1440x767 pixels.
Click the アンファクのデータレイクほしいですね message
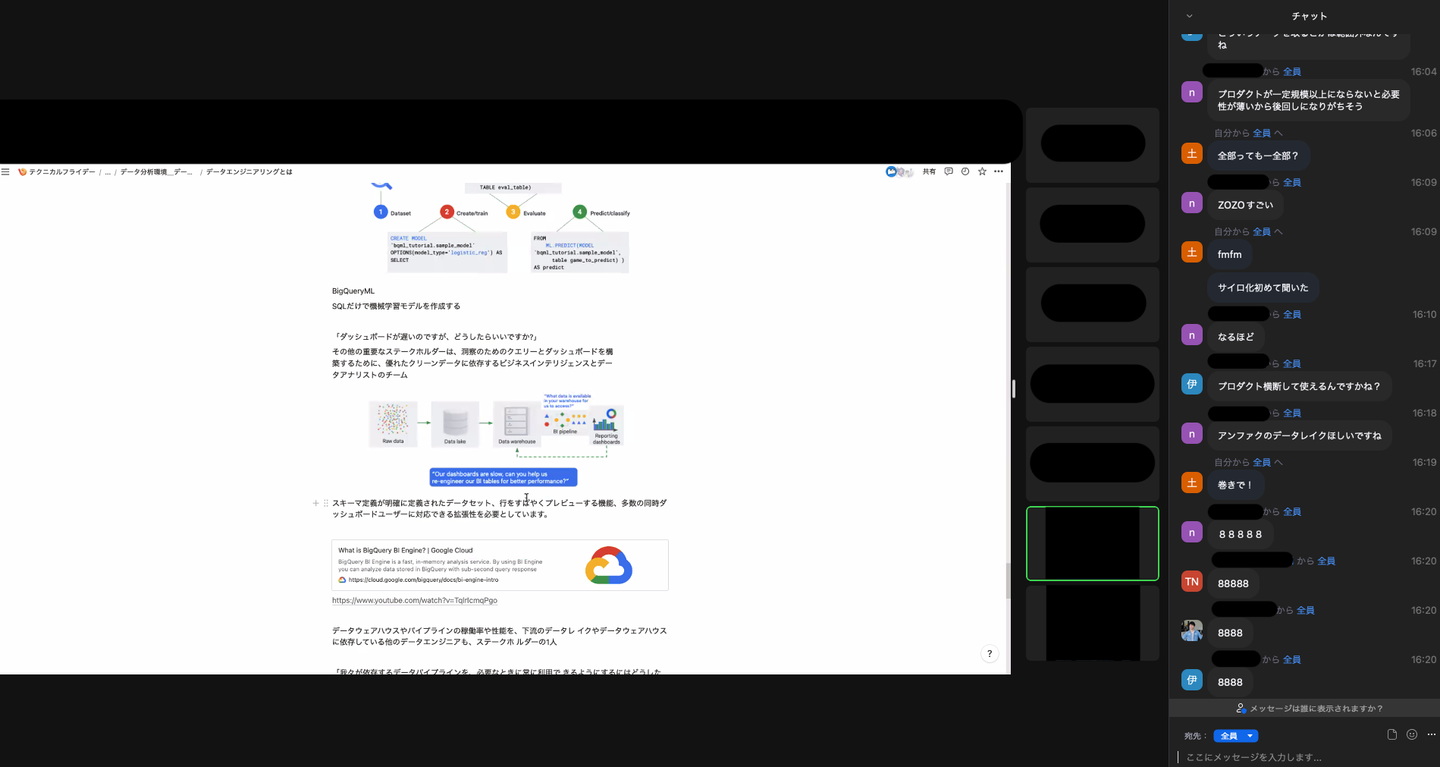point(1299,435)
